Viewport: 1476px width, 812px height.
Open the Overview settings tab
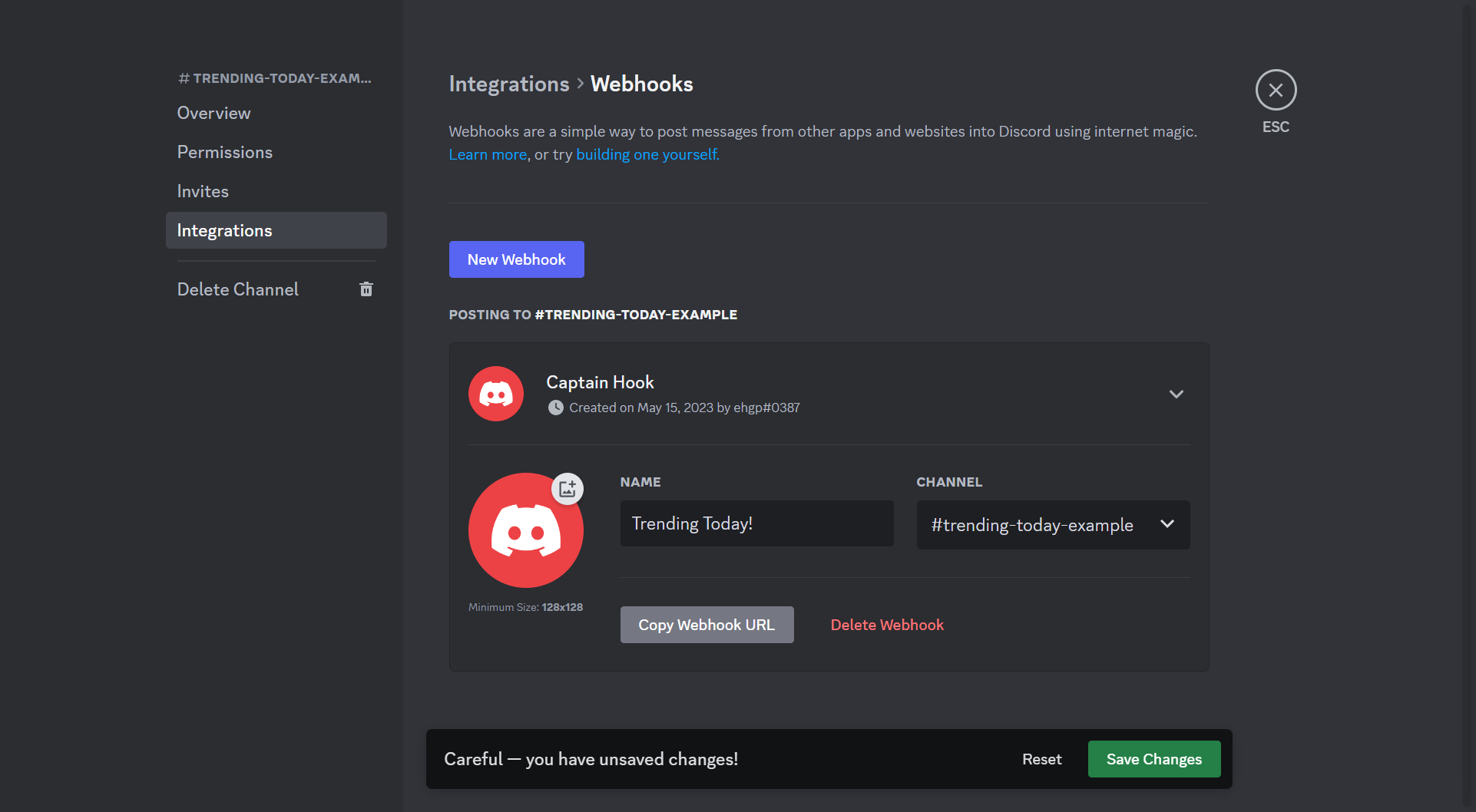[276, 113]
